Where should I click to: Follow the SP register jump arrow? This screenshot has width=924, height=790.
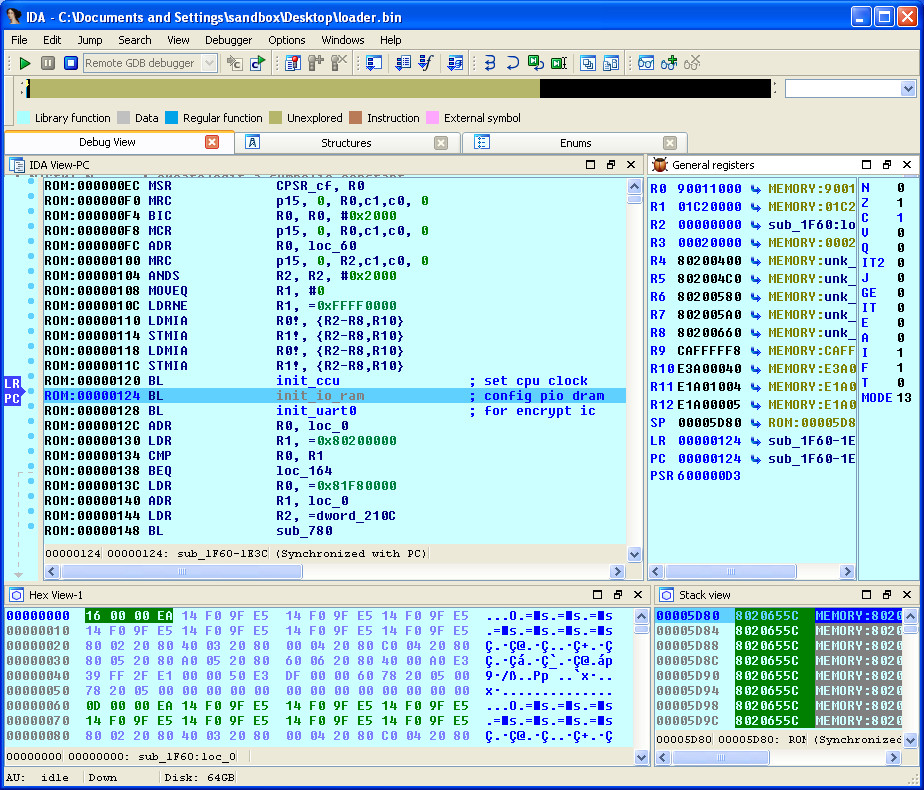pyautogui.click(x=755, y=423)
